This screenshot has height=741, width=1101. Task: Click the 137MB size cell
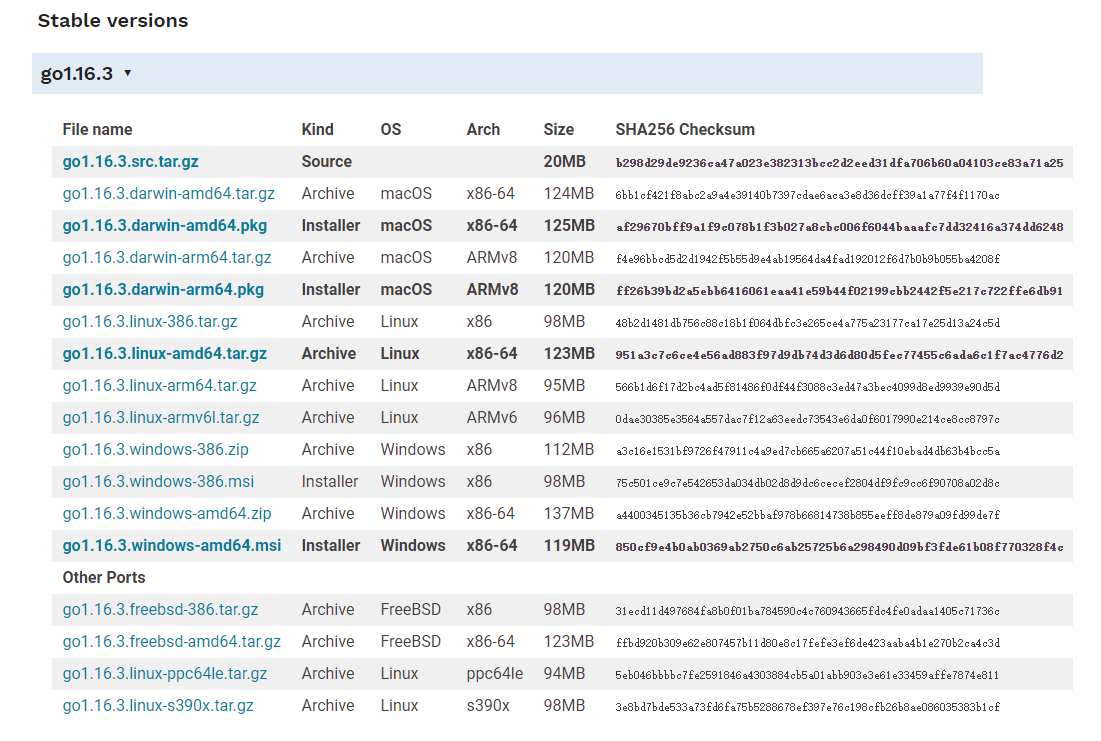tap(568, 513)
